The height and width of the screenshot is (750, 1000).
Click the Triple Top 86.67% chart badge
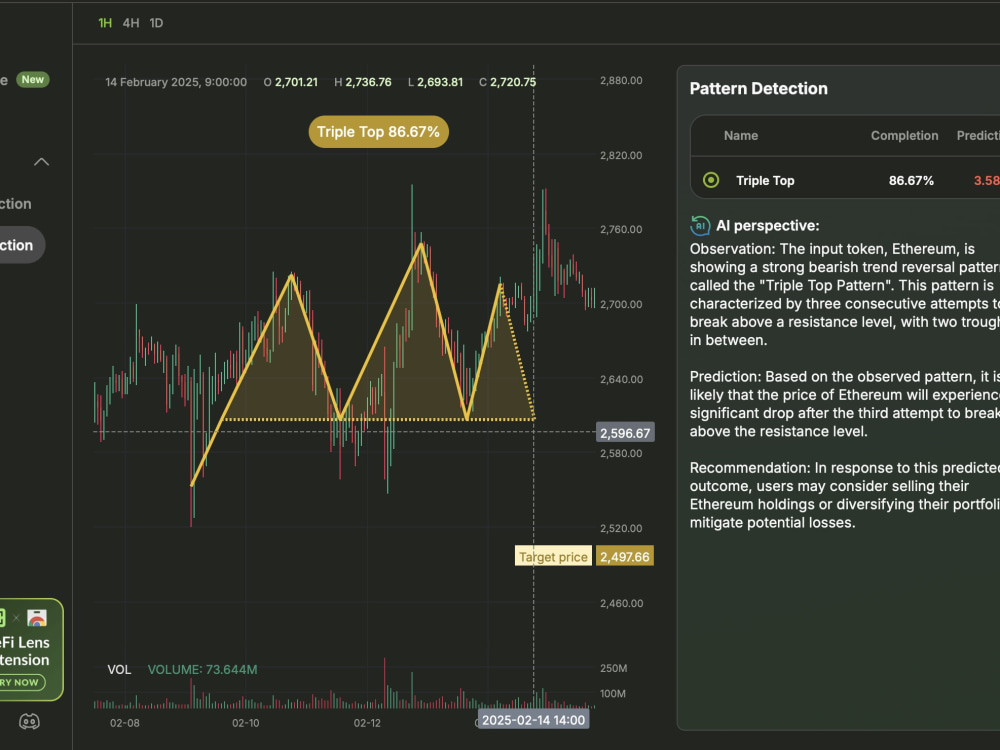pyautogui.click(x=378, y=131)
